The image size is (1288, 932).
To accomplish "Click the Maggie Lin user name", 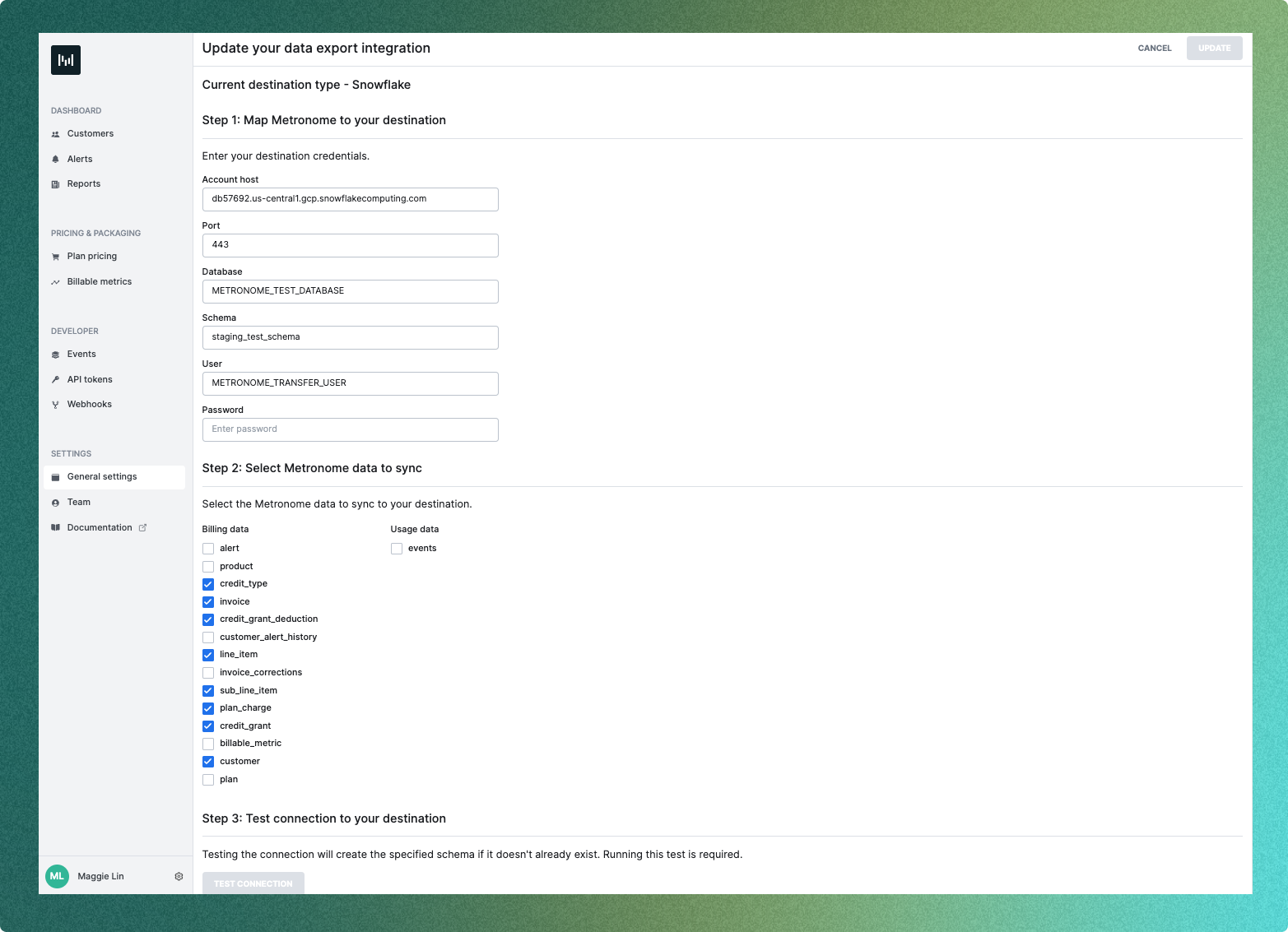I will coord(100,877).
